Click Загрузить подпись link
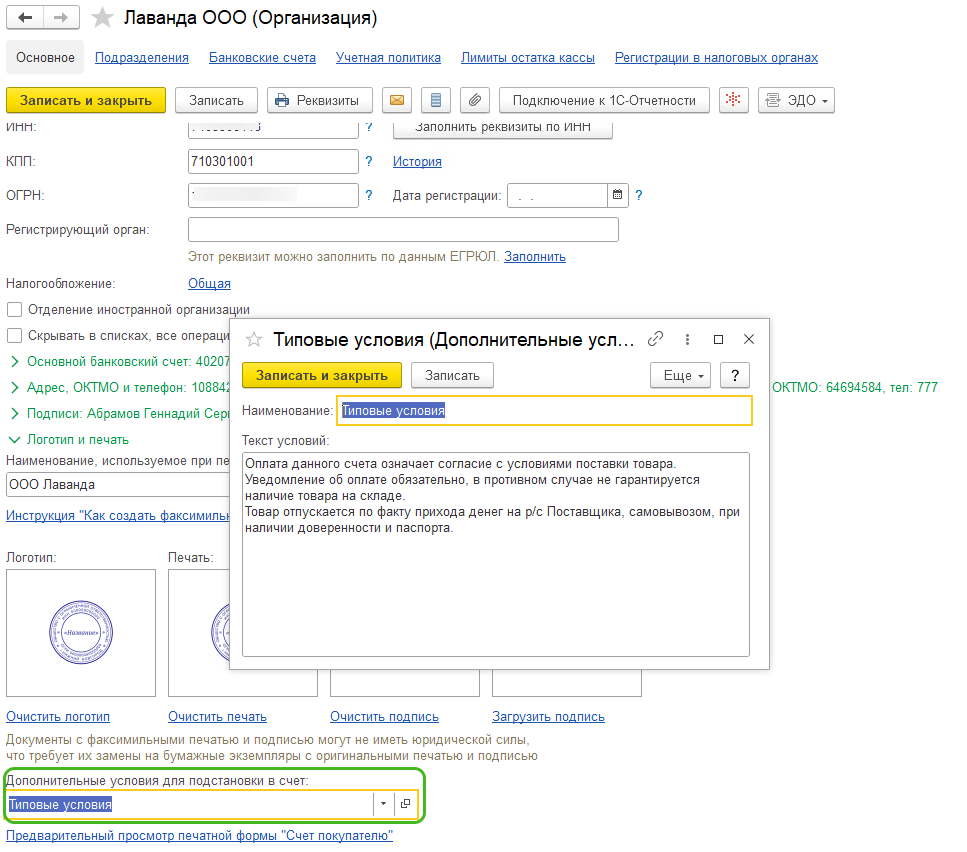967x852 pixels. pos(548,716)
